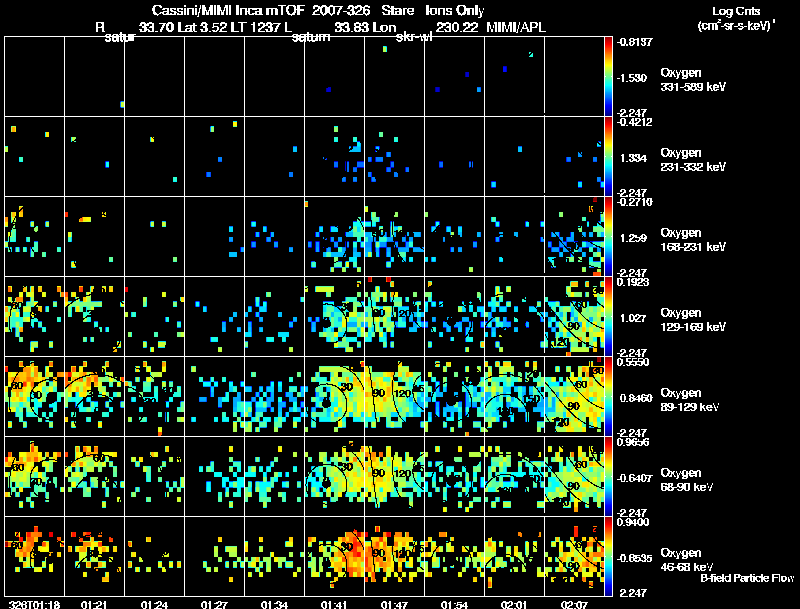The width and height of the screenshot is (800, 609).
Task: Select the '1.334' color scale value
Action: tap(633, 158)
